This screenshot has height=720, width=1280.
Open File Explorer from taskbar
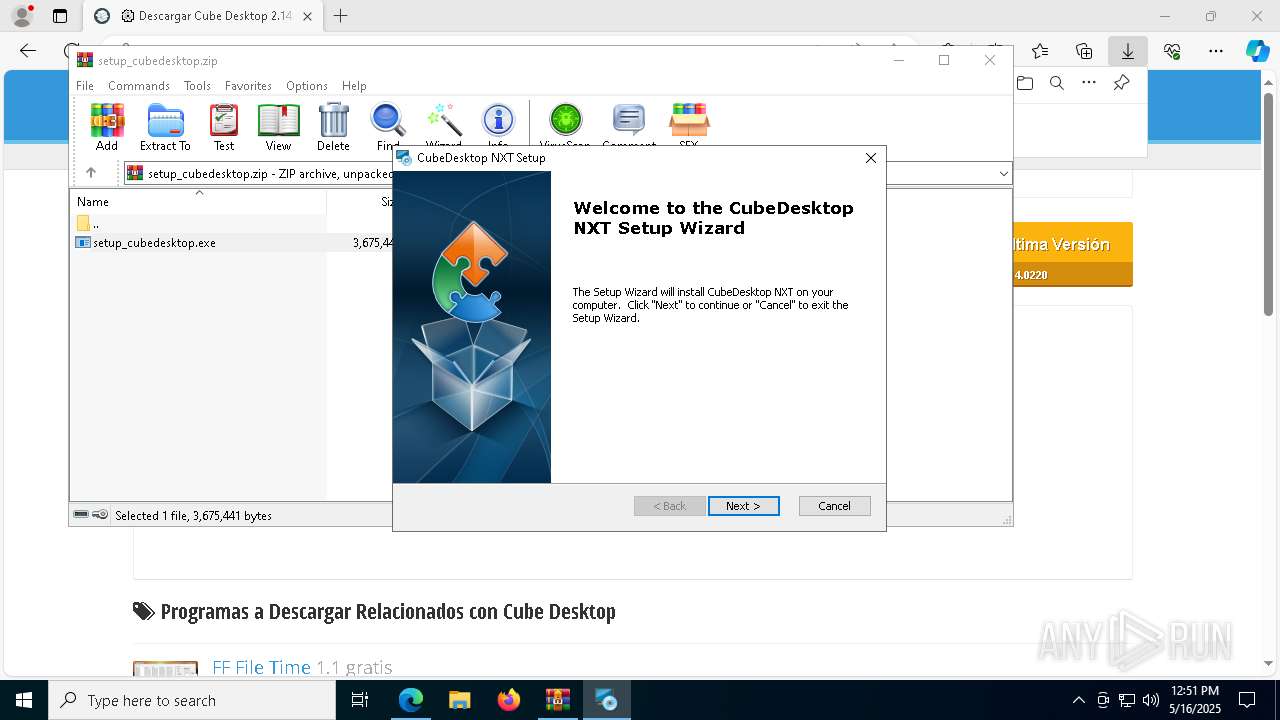click(x=460, y=700)
